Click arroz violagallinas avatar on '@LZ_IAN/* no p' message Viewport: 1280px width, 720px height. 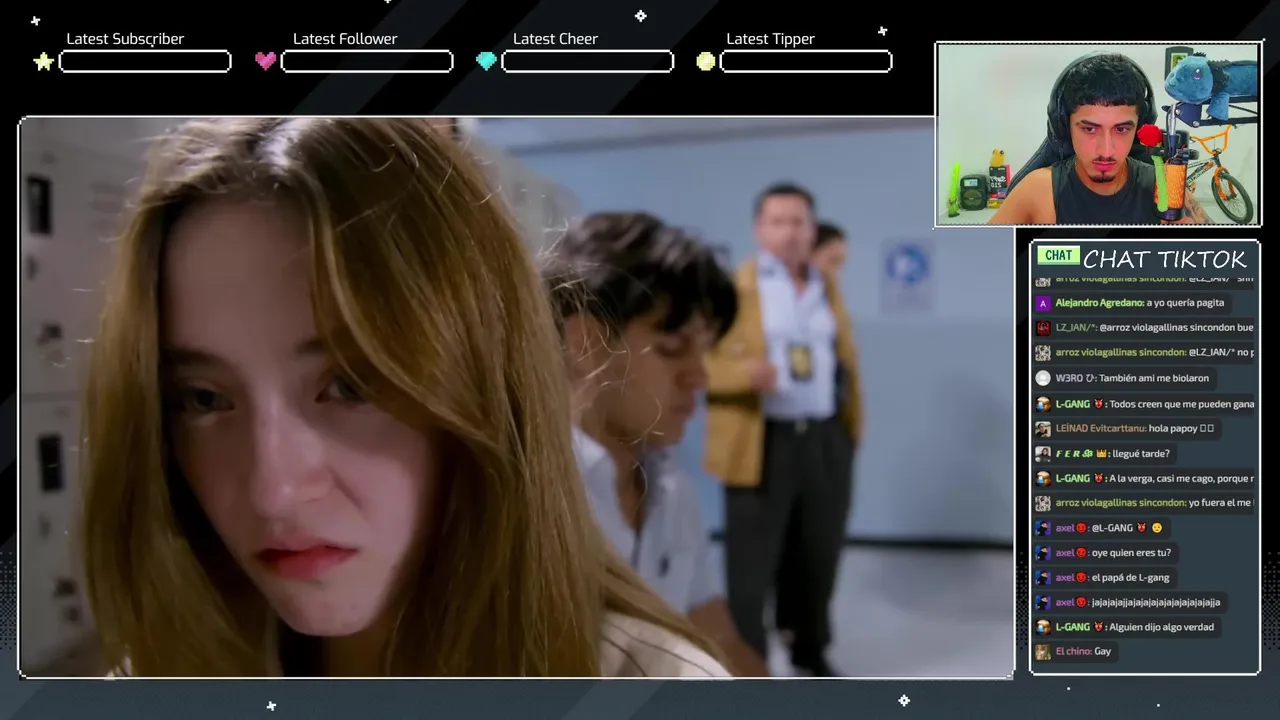[1043, 353]
